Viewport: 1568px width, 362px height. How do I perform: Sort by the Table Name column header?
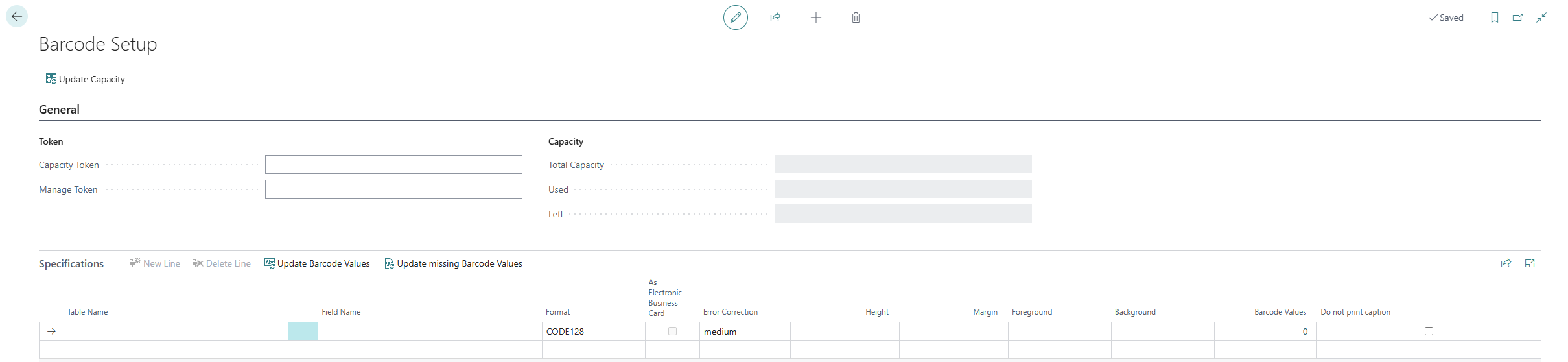pyautogui.click(x=88, y=312)
